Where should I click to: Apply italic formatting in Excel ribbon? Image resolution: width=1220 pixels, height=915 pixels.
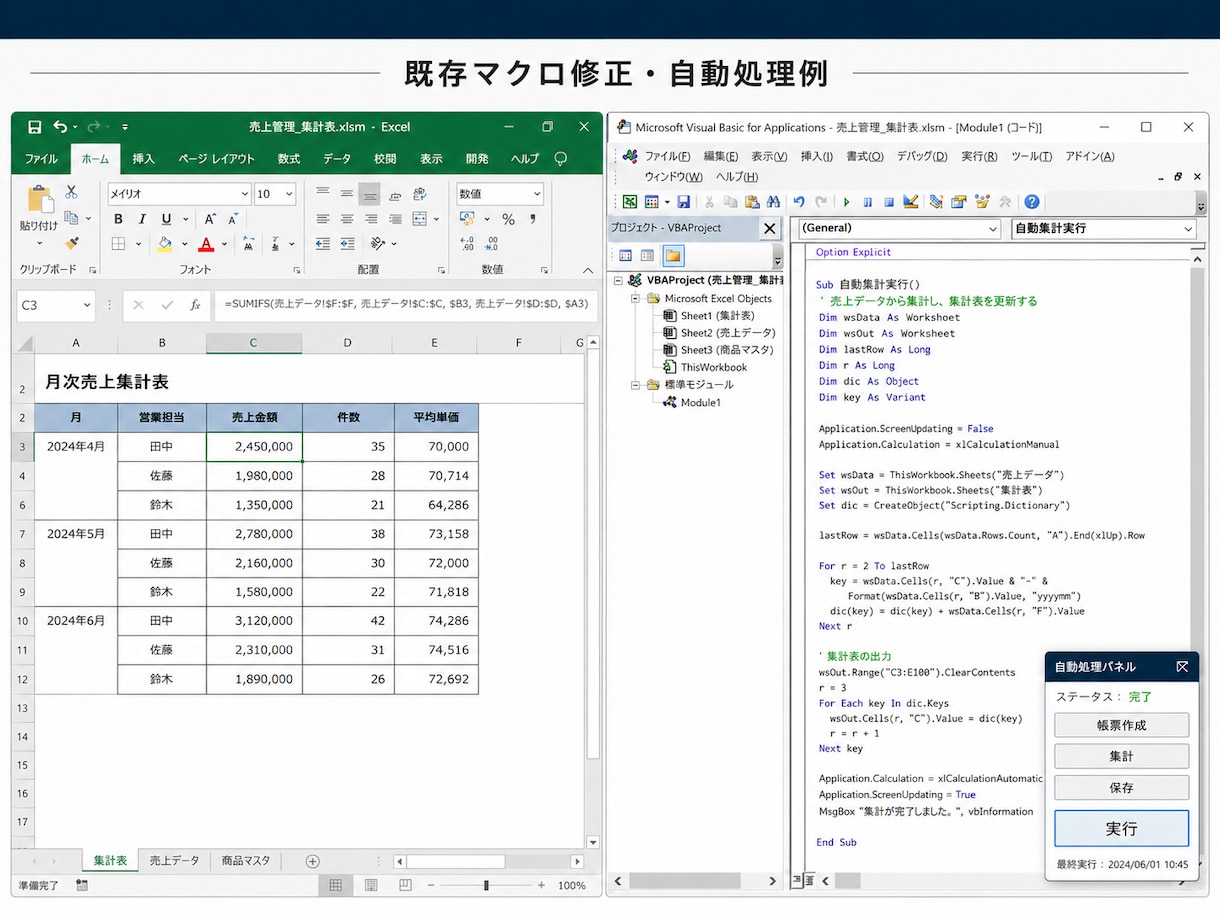(142, 219)
